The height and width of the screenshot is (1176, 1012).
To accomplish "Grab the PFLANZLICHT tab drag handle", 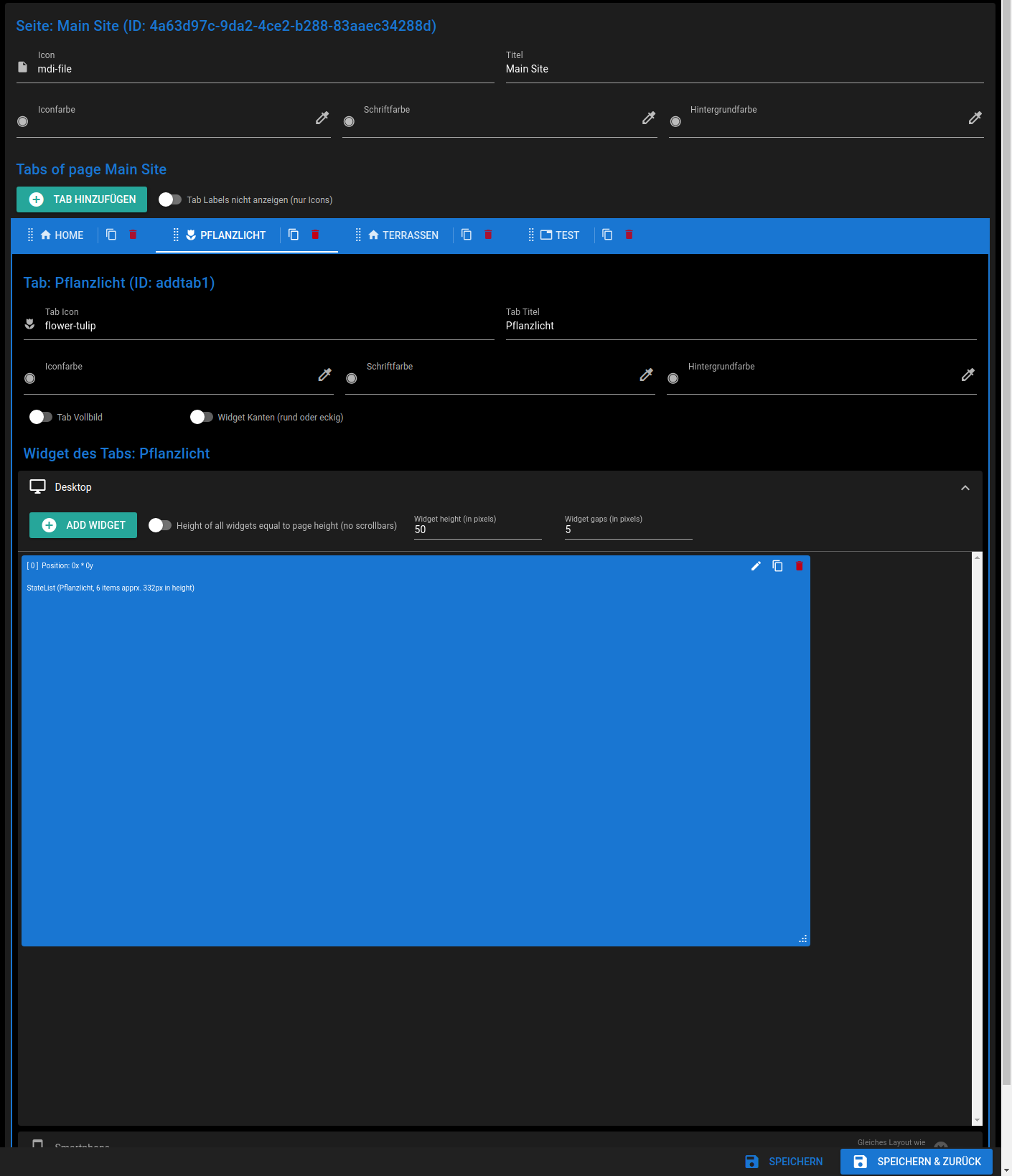I will point(176,235).
